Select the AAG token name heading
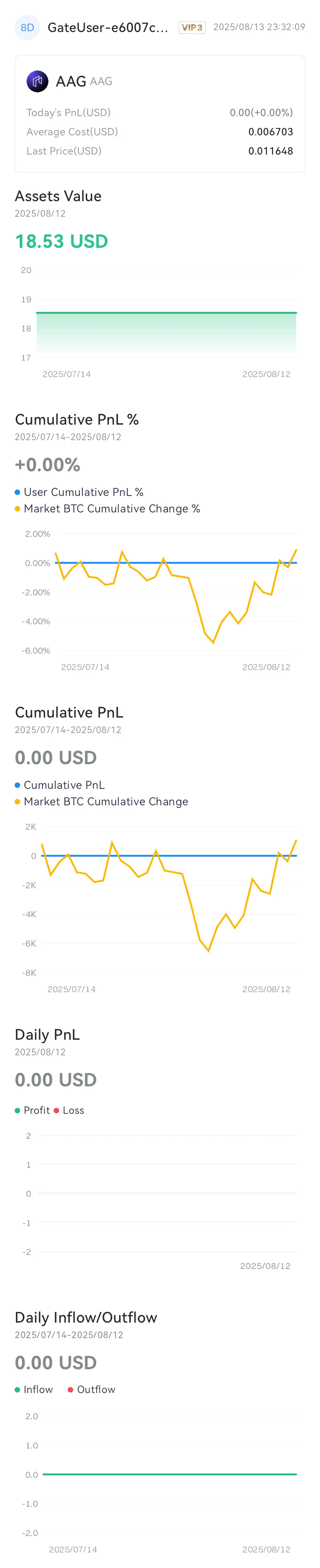The height and width of the screenshot is (1568, 320). coord(71,81)
